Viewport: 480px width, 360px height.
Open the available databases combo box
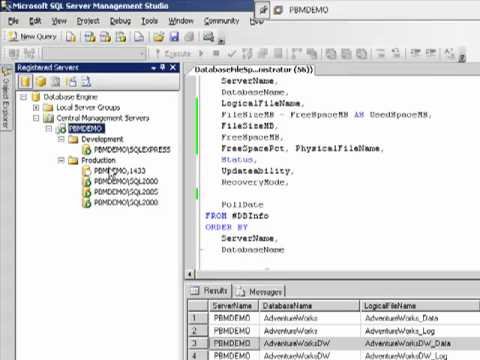[x=94, y=53]
